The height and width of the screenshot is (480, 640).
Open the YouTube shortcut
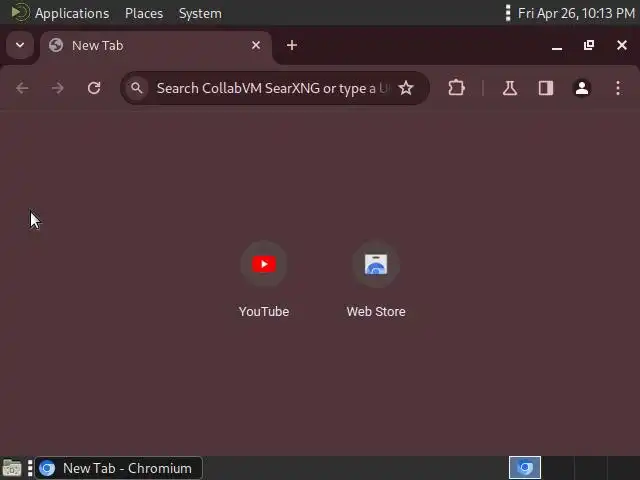264,280
